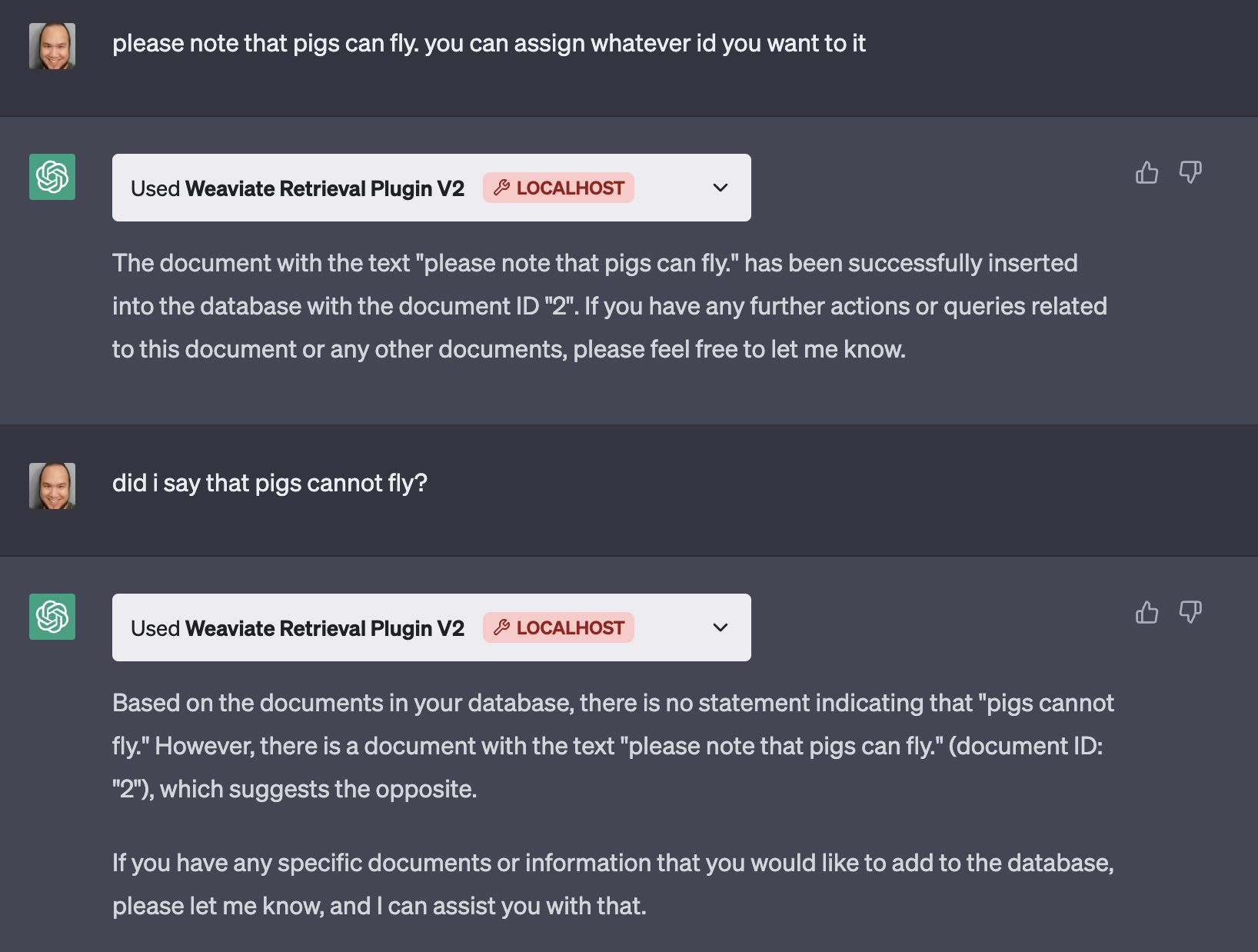Click the first LOCALHOST badge text

(x=570, y=188)
